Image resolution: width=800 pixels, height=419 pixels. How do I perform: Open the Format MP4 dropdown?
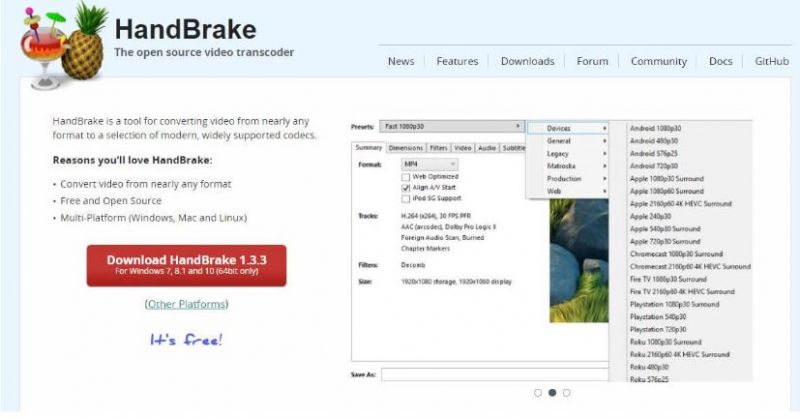point(429,163)
